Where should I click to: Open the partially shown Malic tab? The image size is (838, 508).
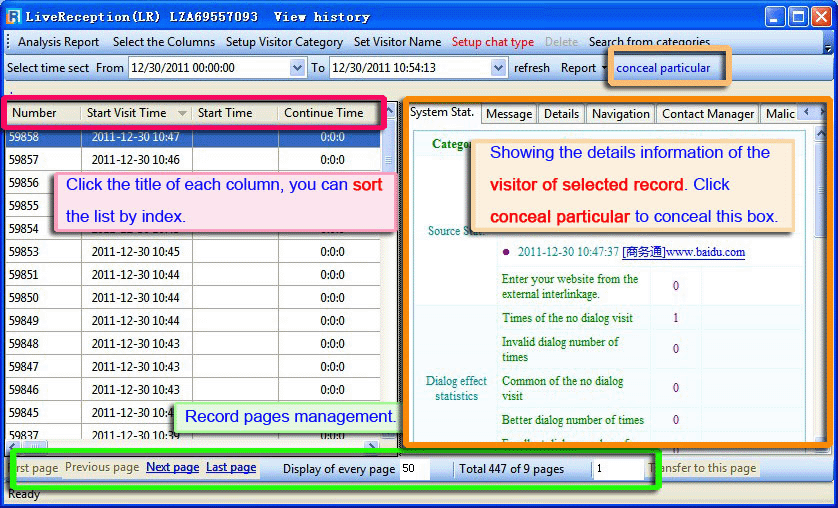[x=779, y=114]
